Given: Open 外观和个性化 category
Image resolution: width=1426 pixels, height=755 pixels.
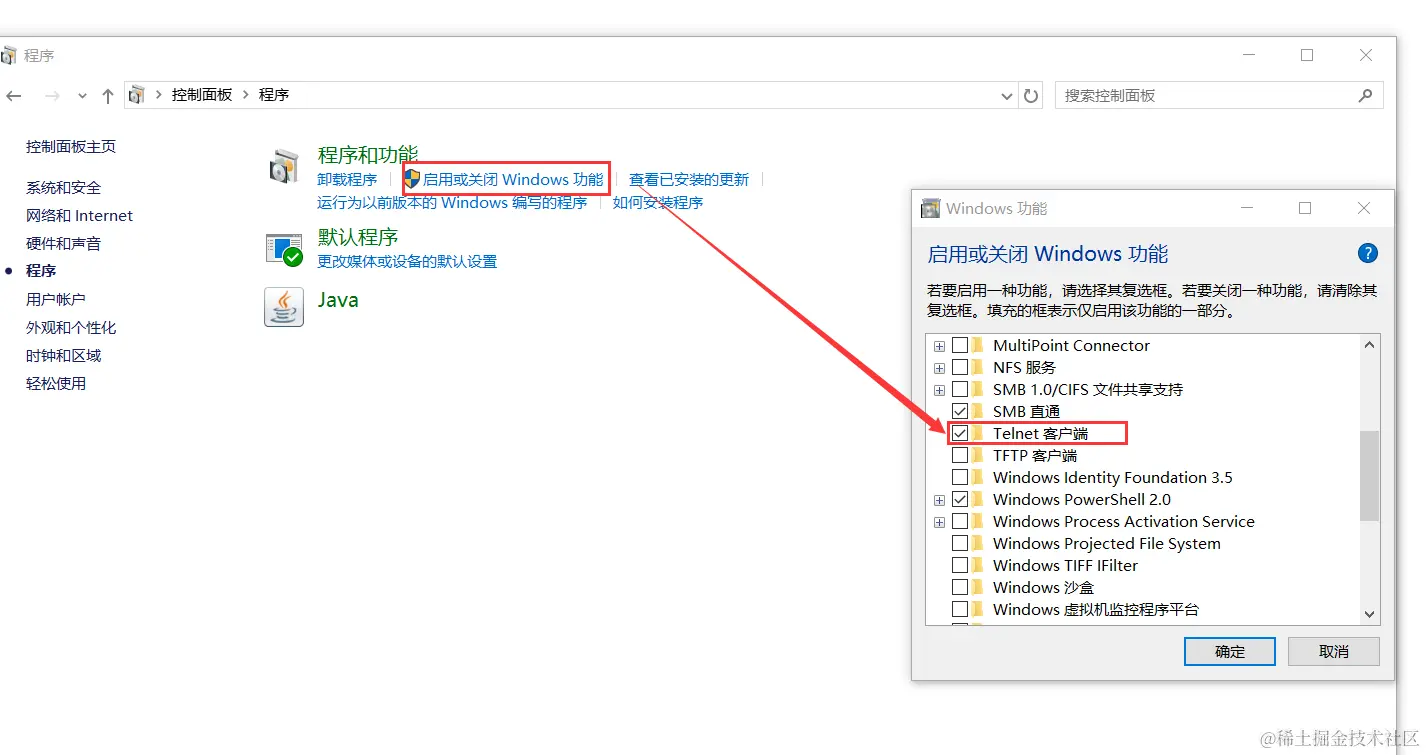Looking at the screenshot, I should click(x=71, y=328).
